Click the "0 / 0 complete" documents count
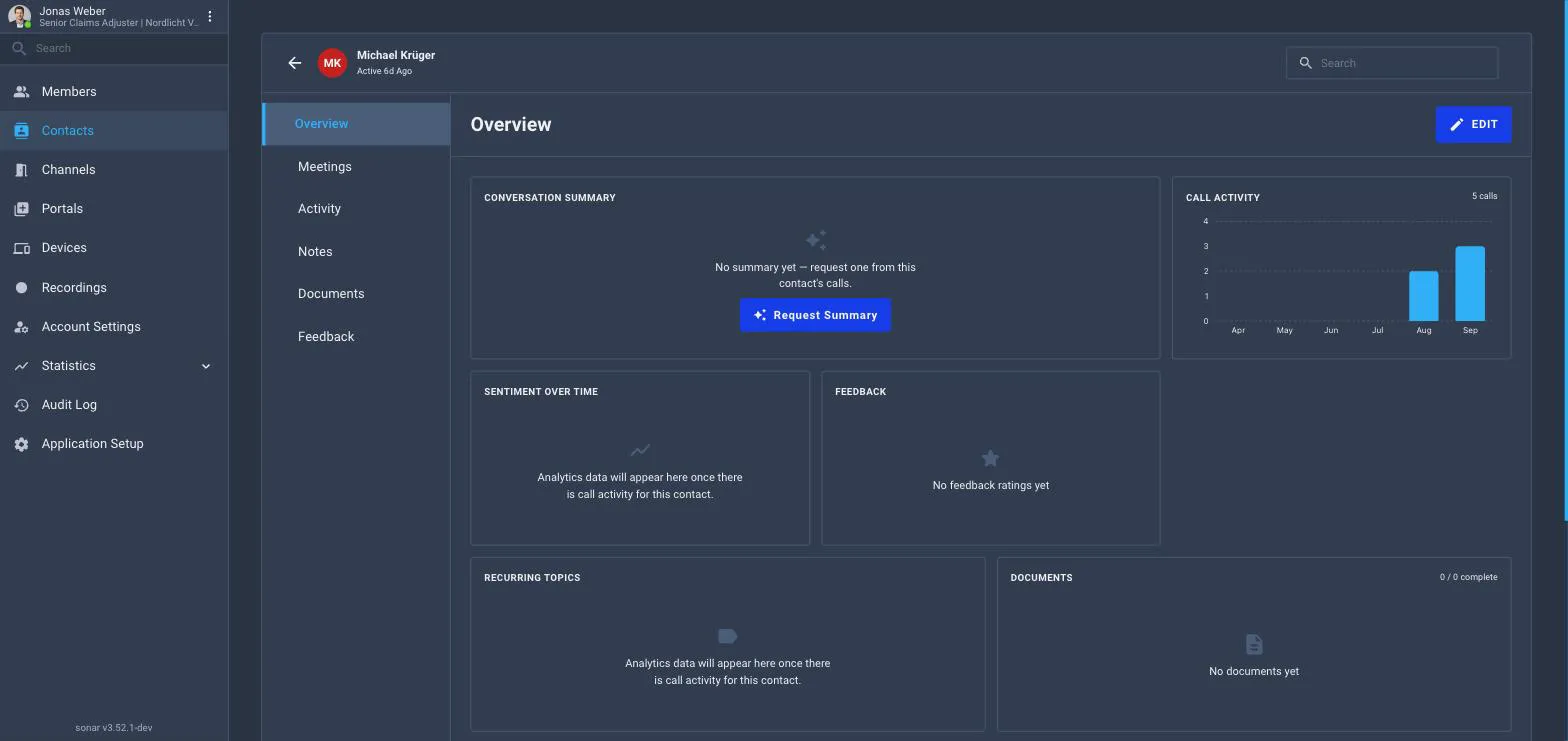This screenshot has height=741, width=1568. point(1468,577)
